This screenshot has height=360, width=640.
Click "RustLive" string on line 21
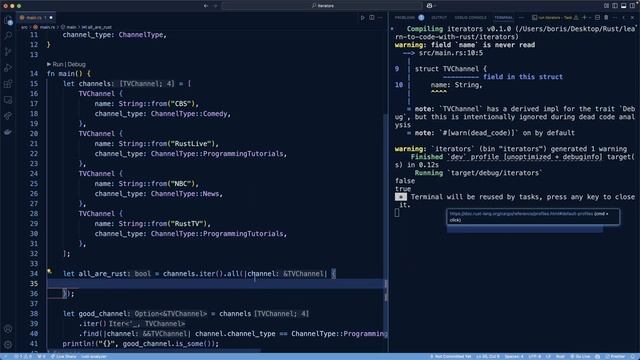tap(191, 144)
